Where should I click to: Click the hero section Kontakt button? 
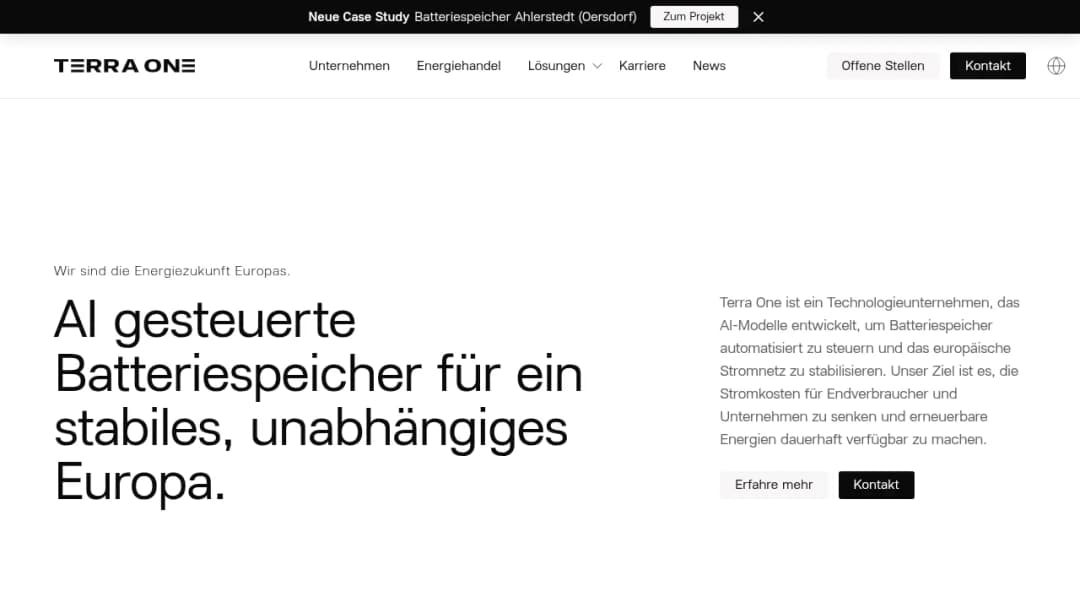point(876,485)
